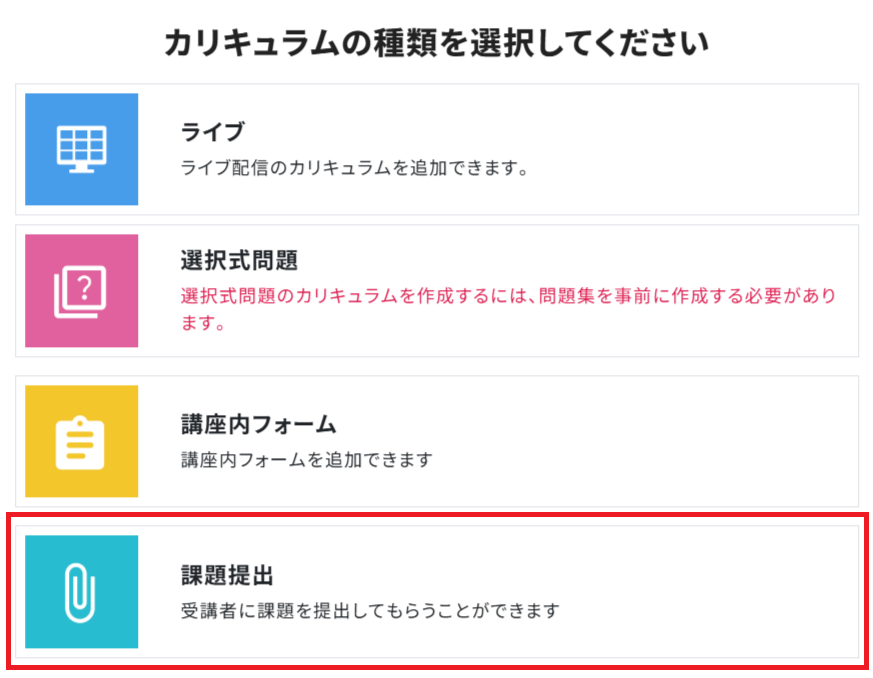This screenshot has width=873, height=678.
Task: Select the 選択式問題 title text
Action: [x=239, y=261]
